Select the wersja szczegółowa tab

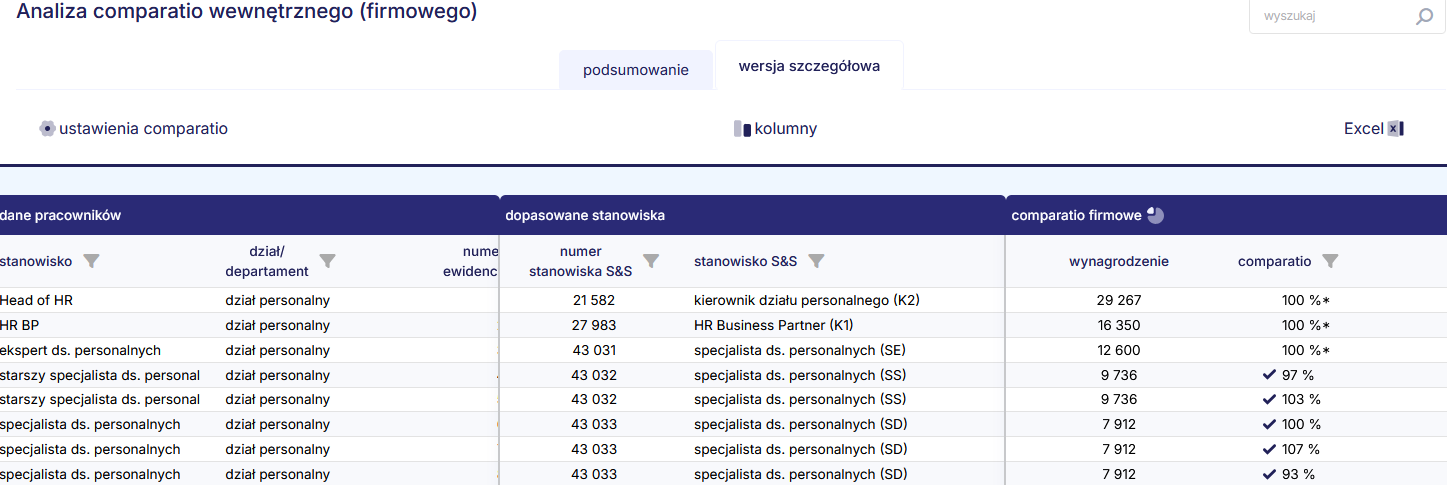click(x=809, y=66)
